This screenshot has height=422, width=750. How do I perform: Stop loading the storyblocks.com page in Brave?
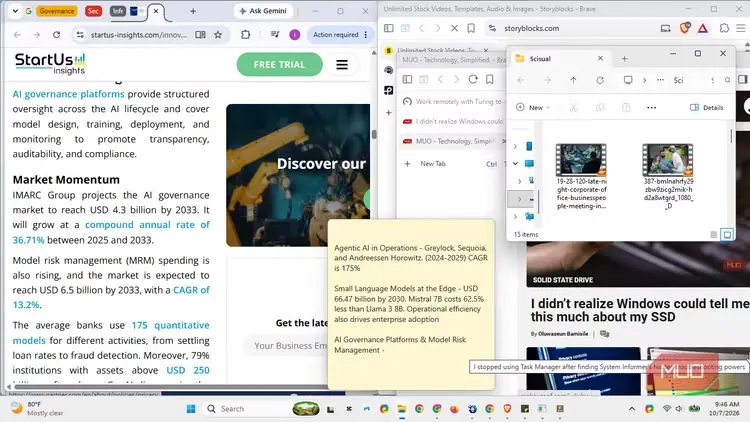click(x=454, y=28)
